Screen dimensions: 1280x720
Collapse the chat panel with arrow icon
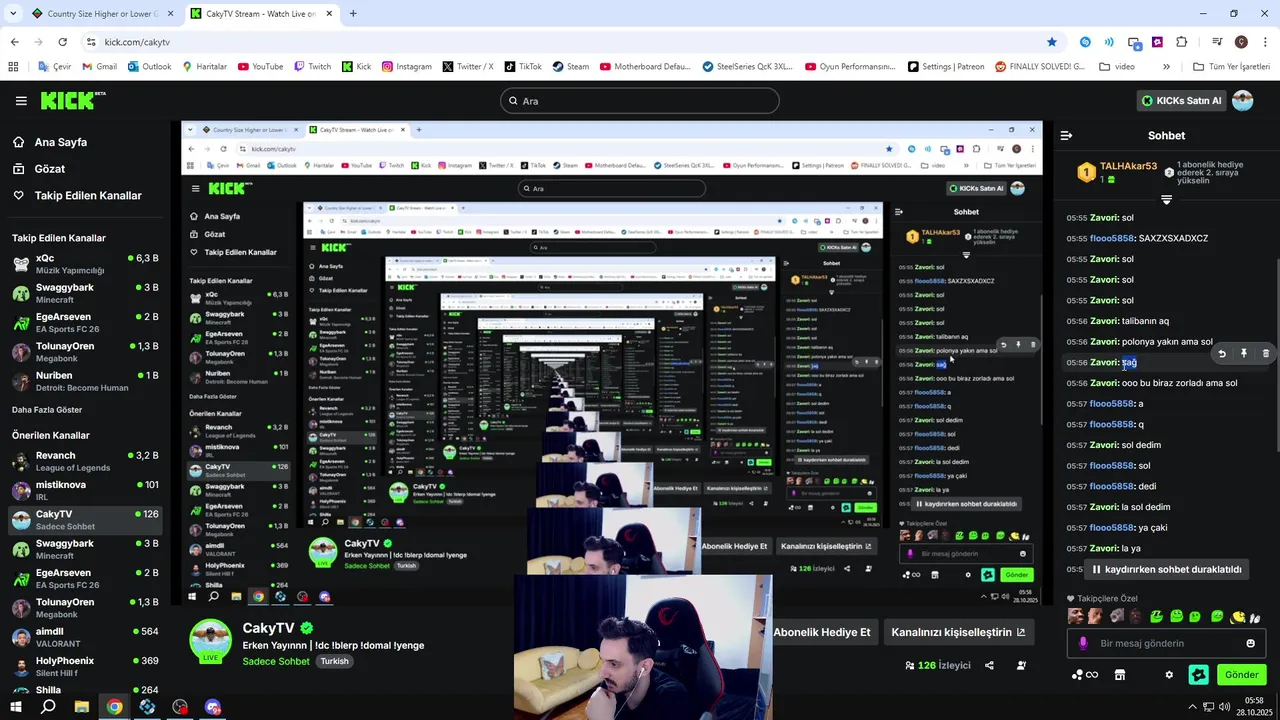(1066, 135)
